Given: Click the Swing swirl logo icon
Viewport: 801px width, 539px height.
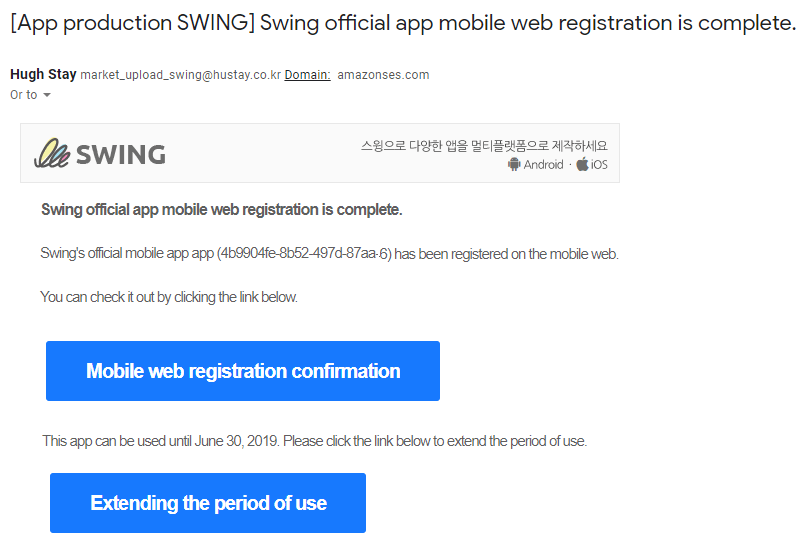Looking at the screenshot, I should click(x=50, y=152).
